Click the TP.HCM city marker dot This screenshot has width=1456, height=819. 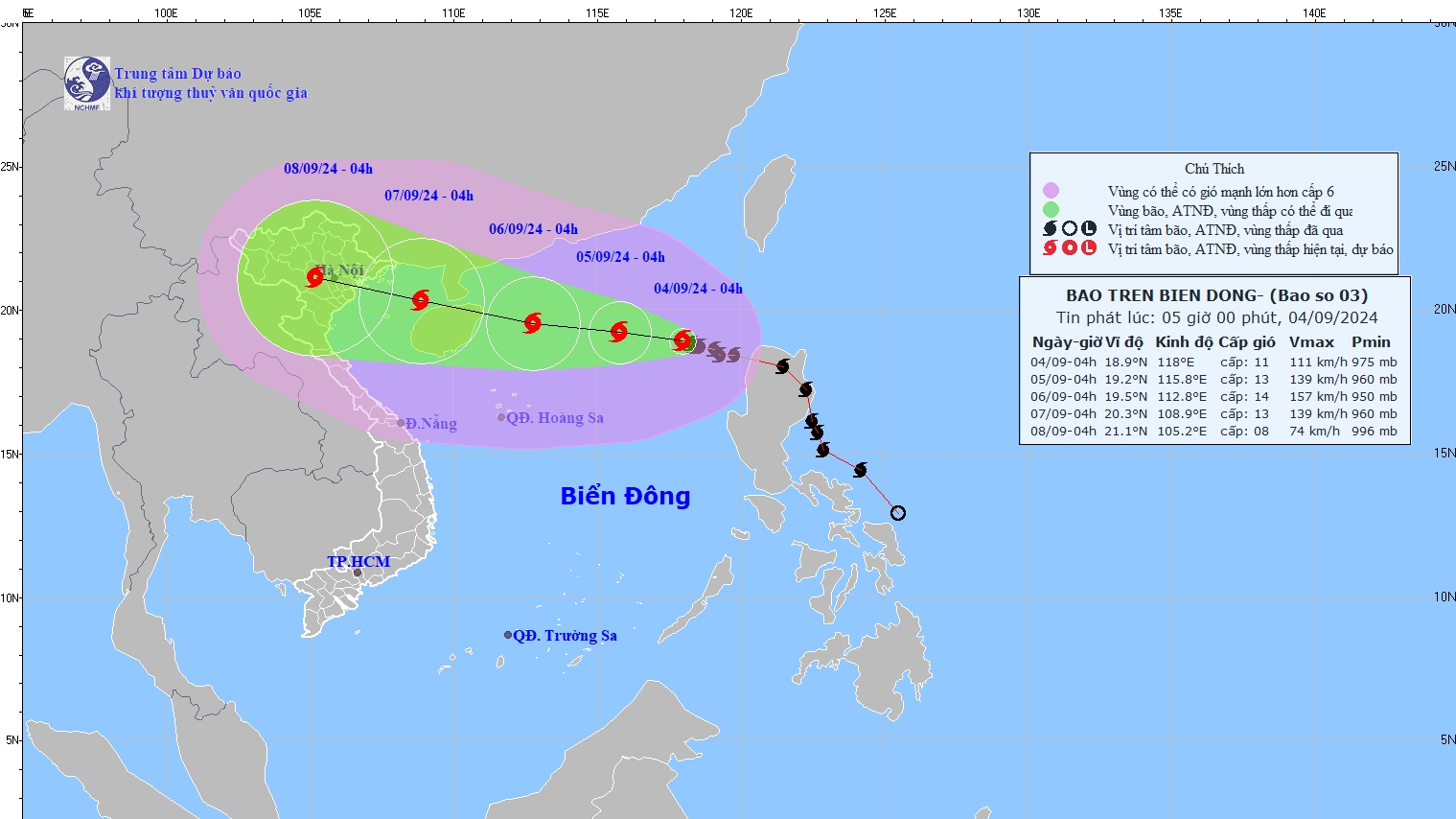coord(358,573)
